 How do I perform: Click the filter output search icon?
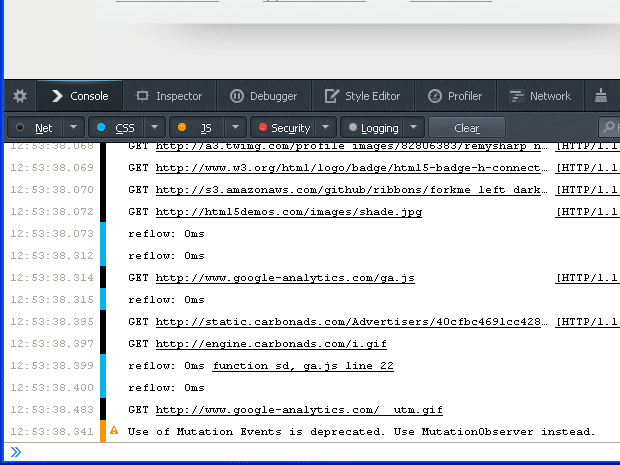click(609, 127)
